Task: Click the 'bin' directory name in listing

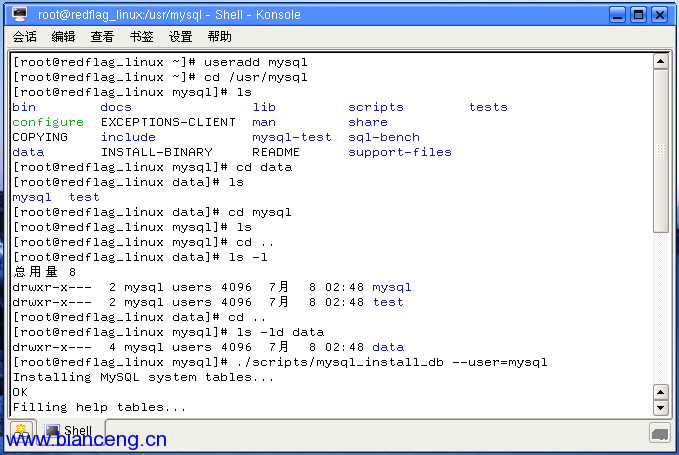Action: click(x=24, y=107)
